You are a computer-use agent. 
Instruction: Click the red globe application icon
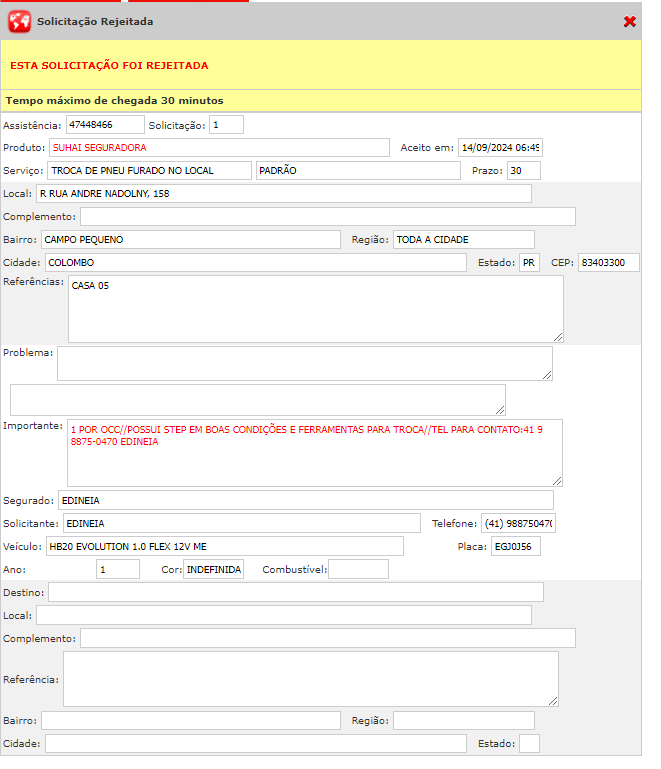pyautogui.click(x=19, y=22)
